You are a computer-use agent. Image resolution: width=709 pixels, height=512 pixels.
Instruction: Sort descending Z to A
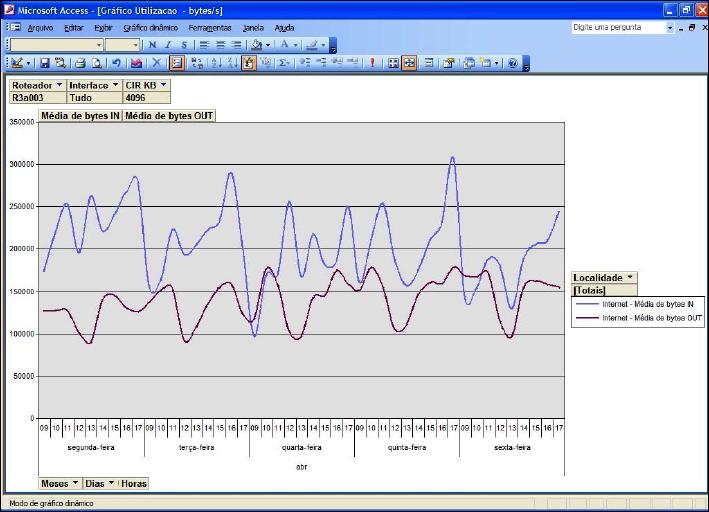click(x=232, y=63)
